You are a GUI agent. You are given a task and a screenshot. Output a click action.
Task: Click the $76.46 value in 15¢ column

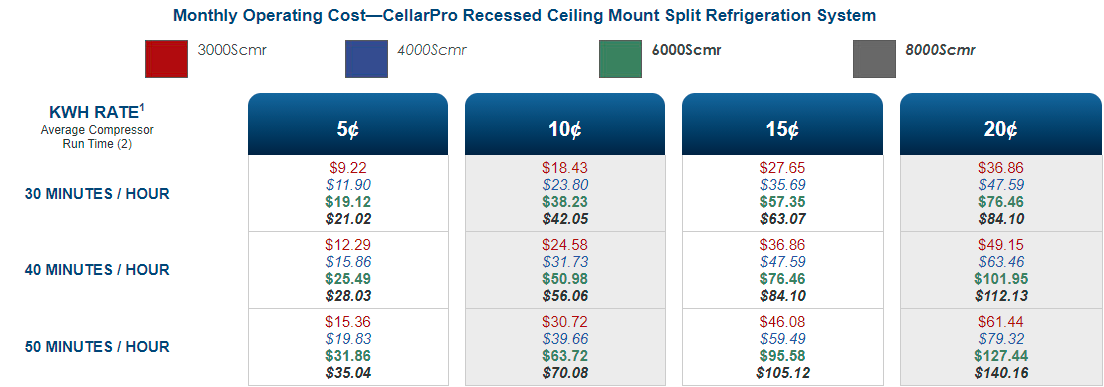pos(783,279)
